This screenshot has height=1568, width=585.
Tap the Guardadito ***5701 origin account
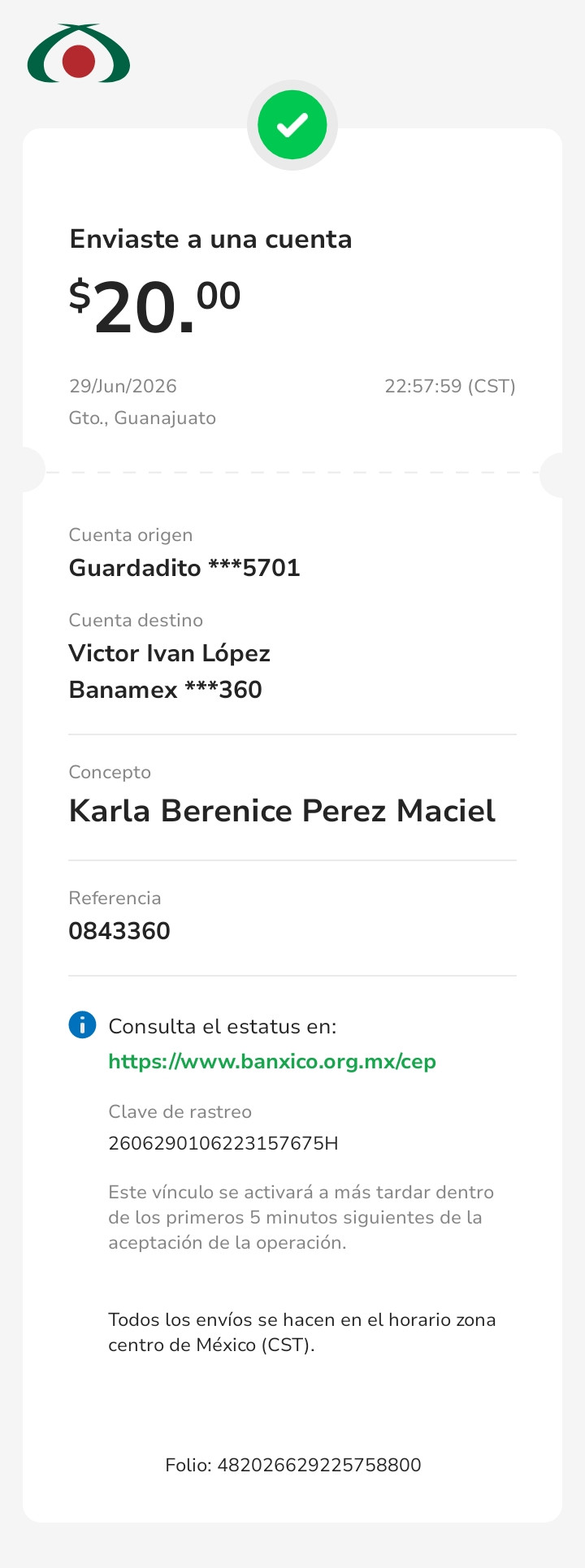point(184,567)
